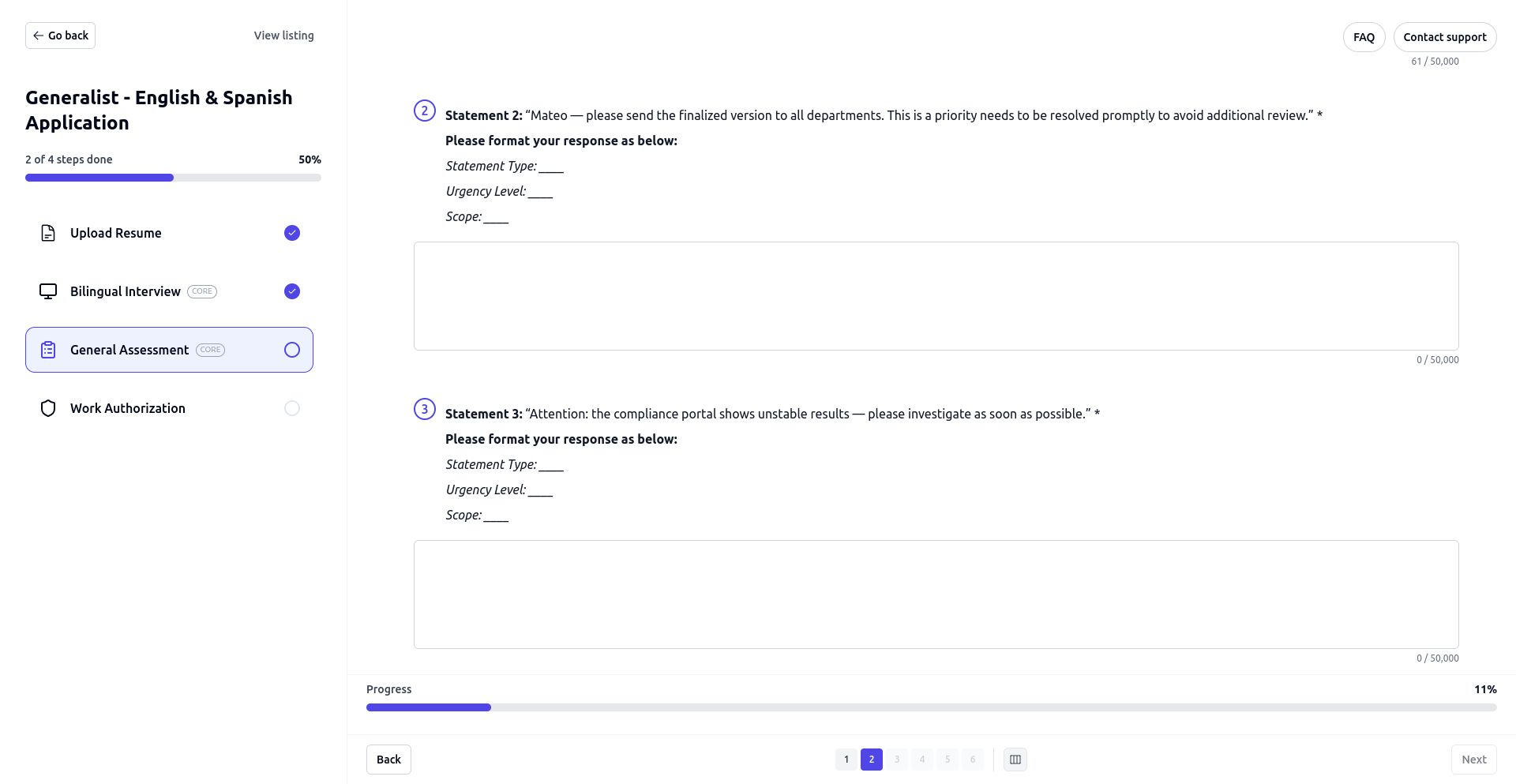
Task: Click the Upload Resume completed checkmark
Action: click(292, 233)
